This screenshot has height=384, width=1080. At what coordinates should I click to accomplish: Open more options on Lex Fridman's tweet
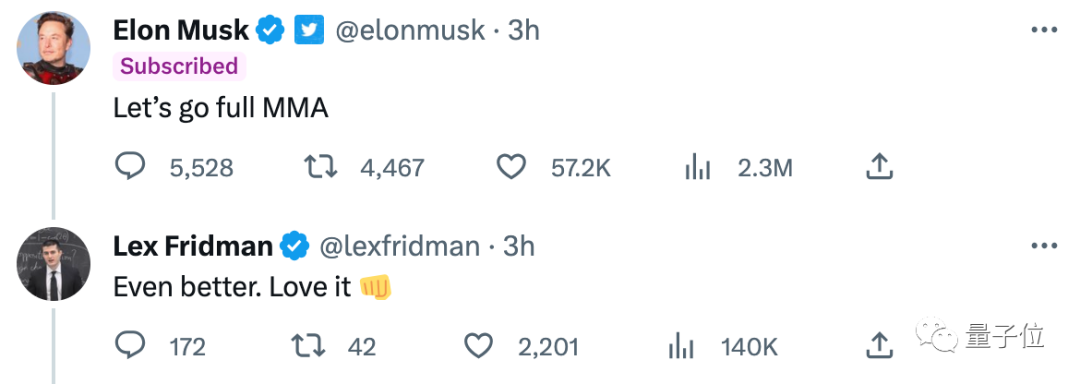click(1043, 246)
